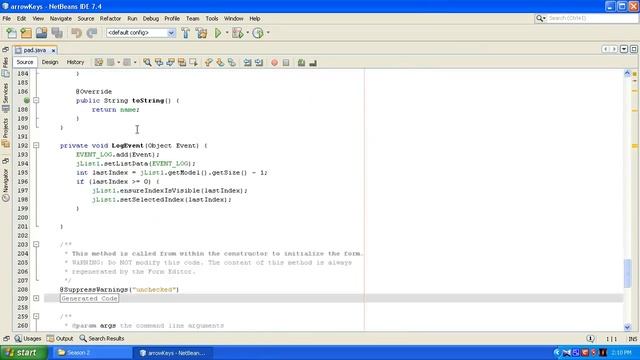This screenshot has width=640, height=360.
Task: Toggle Rectangular Selection editor icon
Action: point(193,62)
